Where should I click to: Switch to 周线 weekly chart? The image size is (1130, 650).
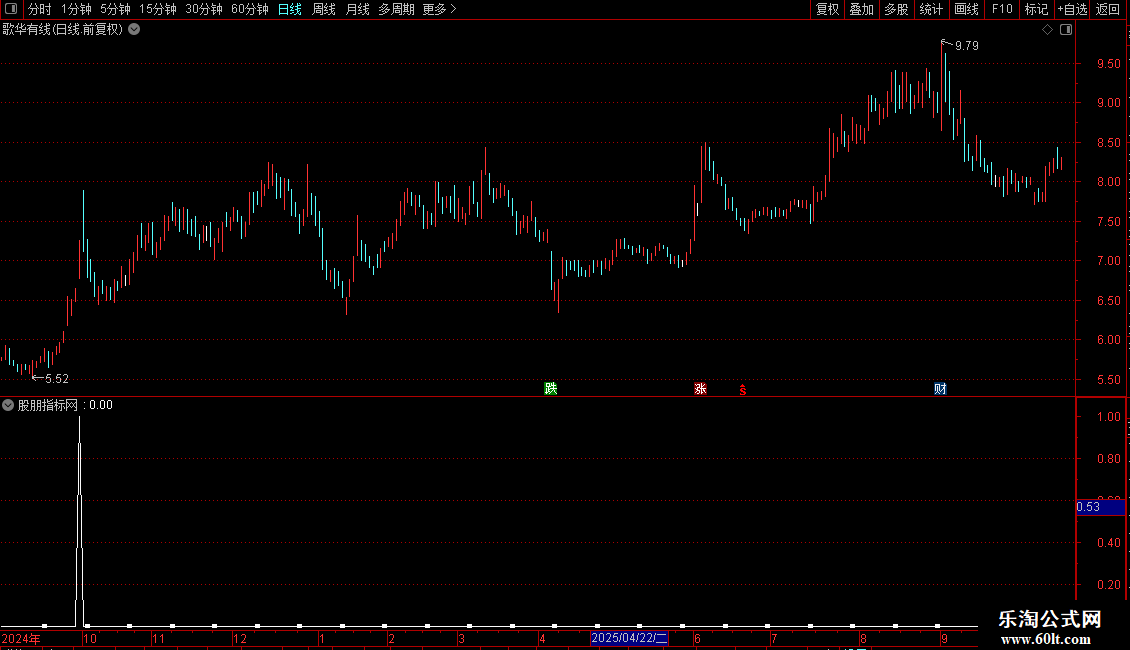coord(324,9)
